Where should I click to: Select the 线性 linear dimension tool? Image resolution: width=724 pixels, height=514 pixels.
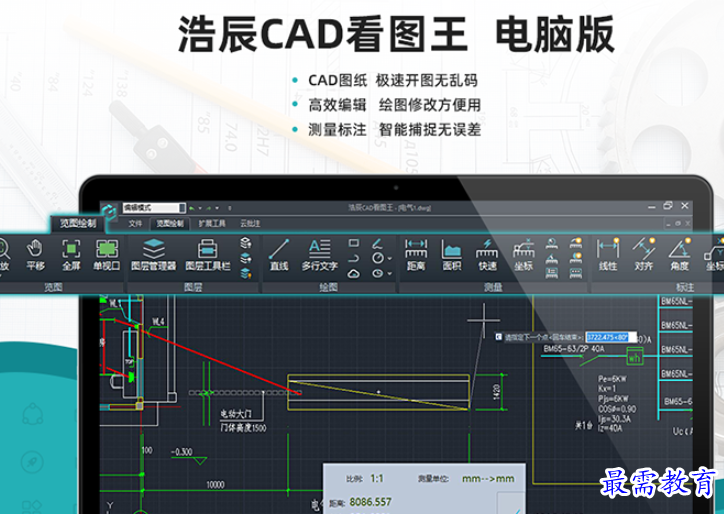coord(608,254)
